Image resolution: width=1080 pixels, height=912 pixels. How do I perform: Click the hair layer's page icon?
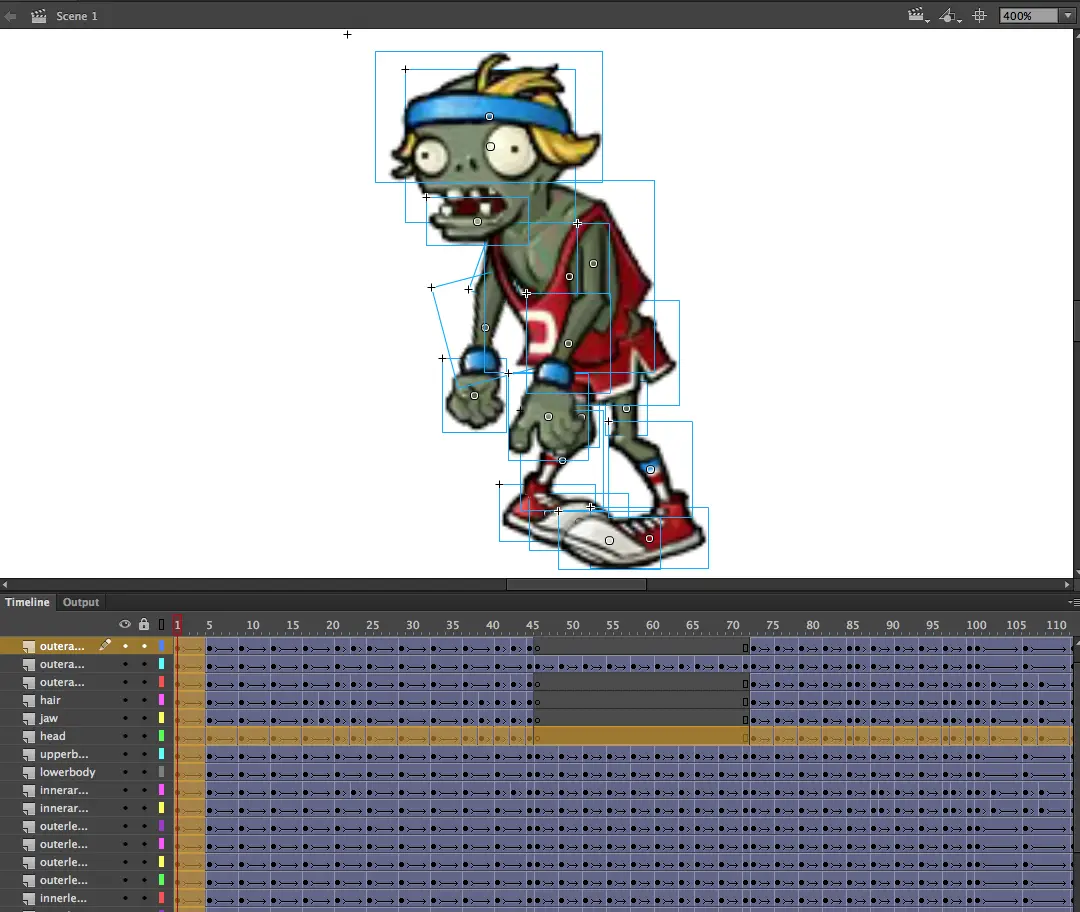pyautogui.click(x=28, y=701)
